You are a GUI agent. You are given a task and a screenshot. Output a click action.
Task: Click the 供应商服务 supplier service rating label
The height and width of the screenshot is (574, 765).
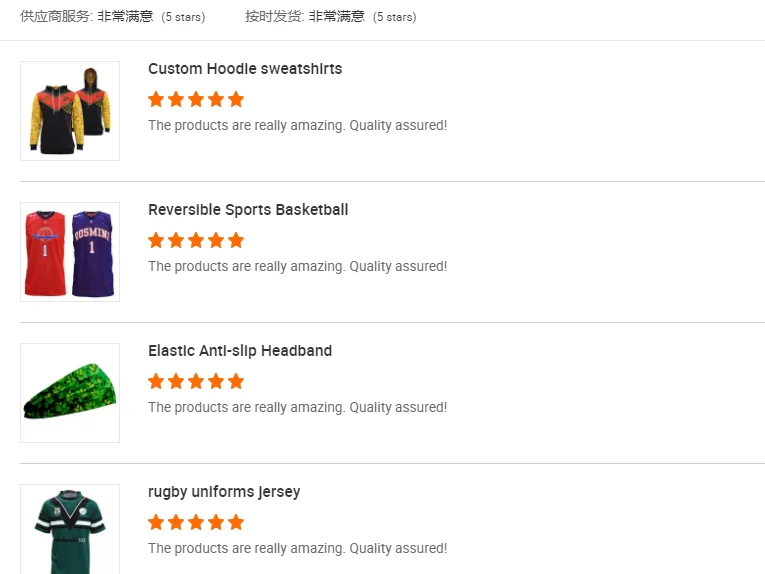click(56, 16)
